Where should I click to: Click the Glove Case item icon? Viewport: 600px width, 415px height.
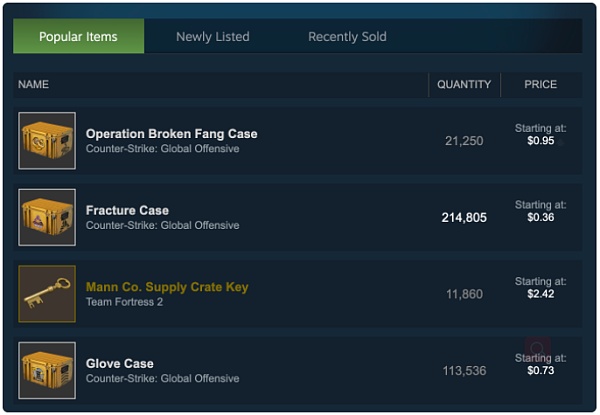(47, 370)
